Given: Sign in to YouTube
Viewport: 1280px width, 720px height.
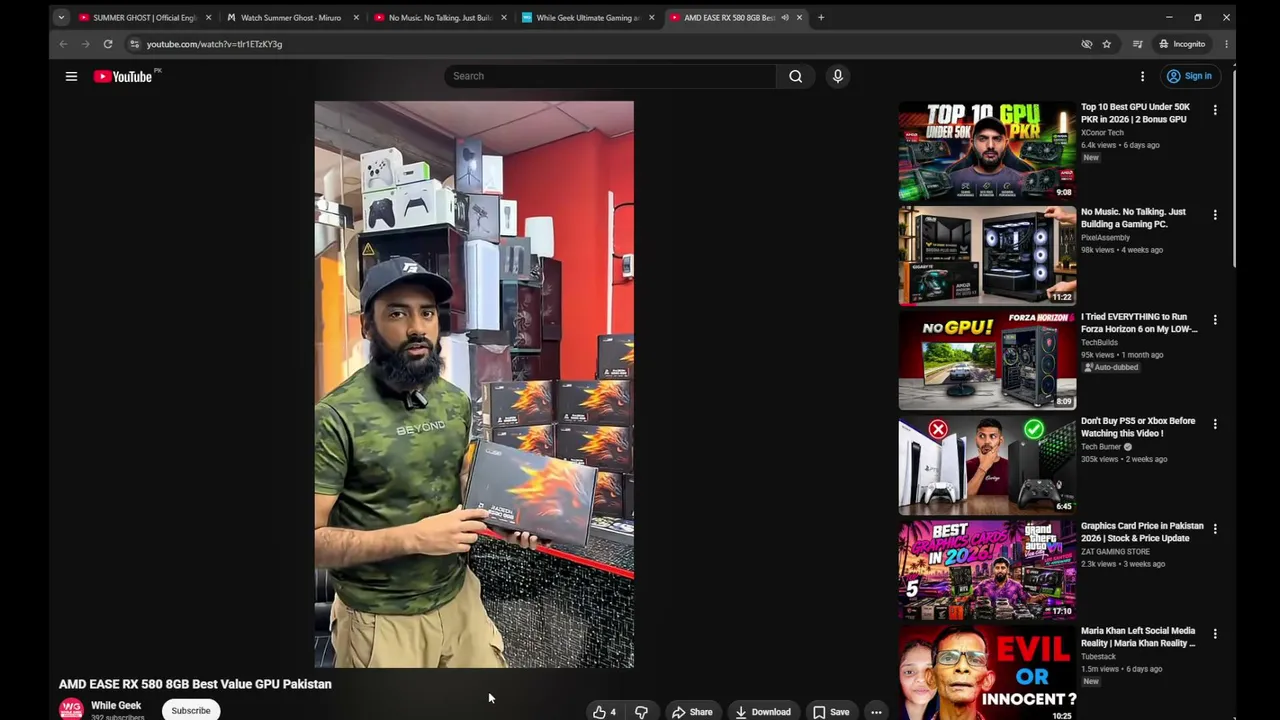Looking at the screenshot, I should point(1189,76).
